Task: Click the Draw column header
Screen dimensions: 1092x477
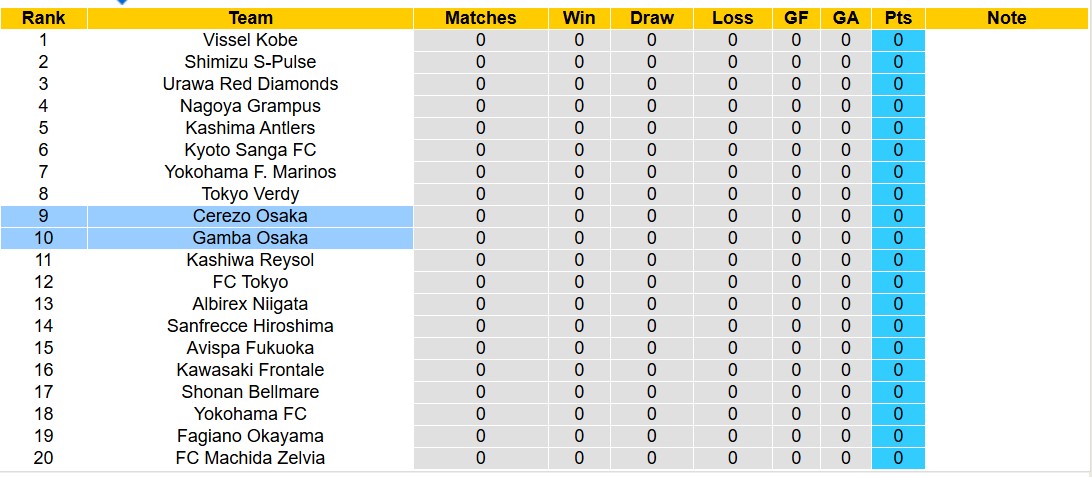Action: (651, 18)
